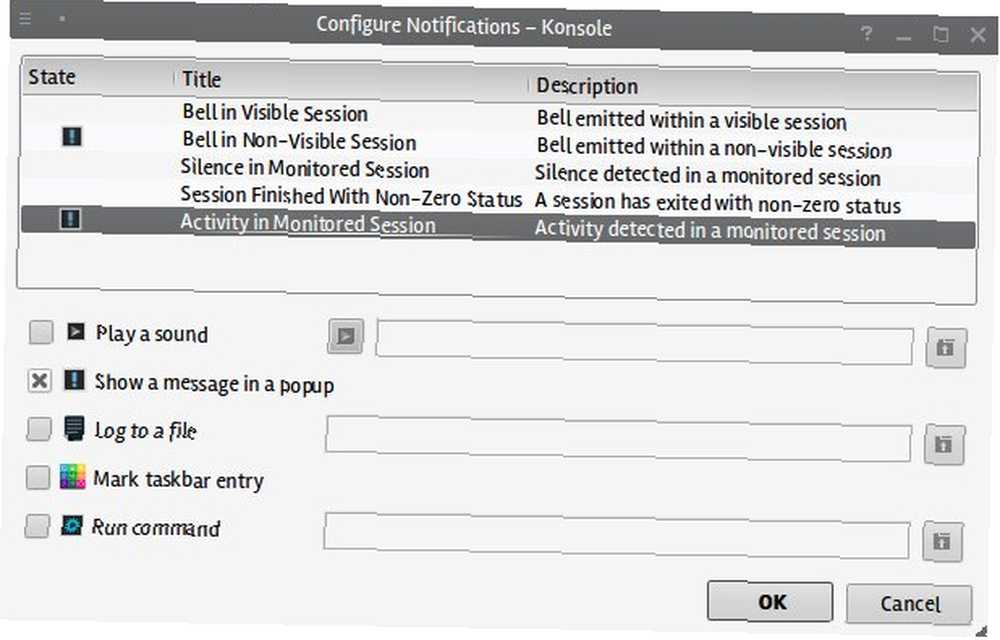Image resolution: width=1000 pixels, height=640 pixels.
Task: Click the help question mark in title bar
Action: tap(865, 33)
